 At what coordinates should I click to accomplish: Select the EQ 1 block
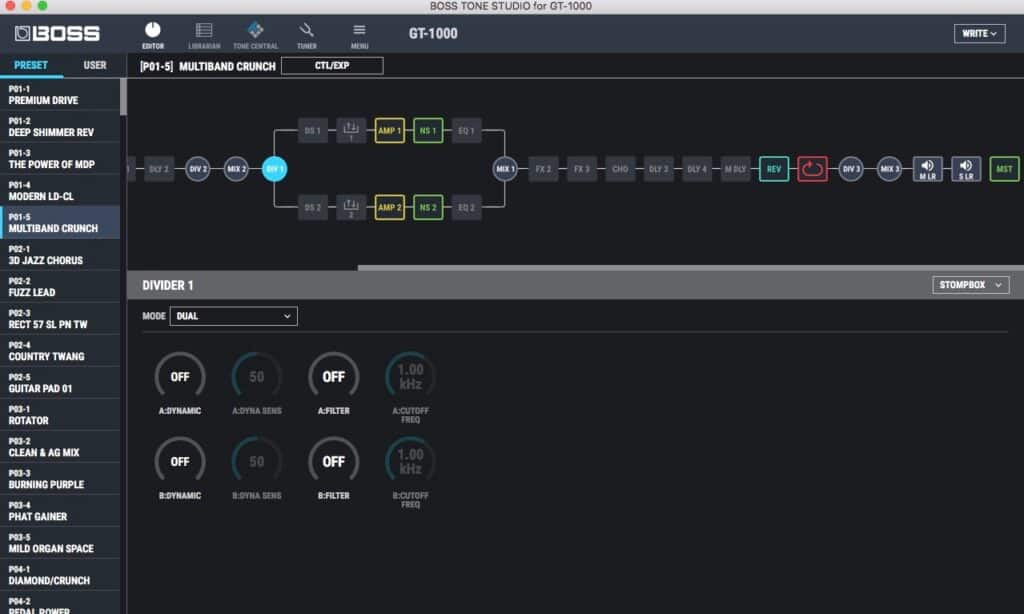coord(466,131)
